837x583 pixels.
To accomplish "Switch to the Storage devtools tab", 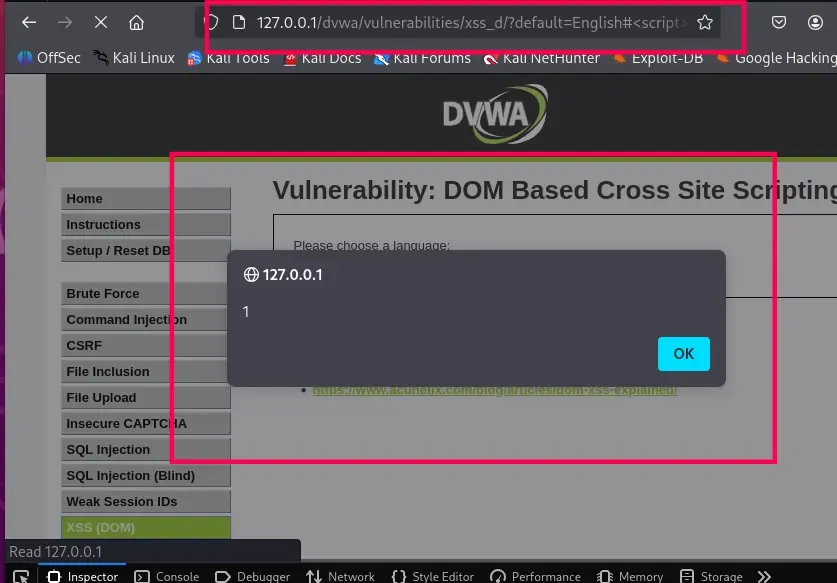I will coord(711,577).
